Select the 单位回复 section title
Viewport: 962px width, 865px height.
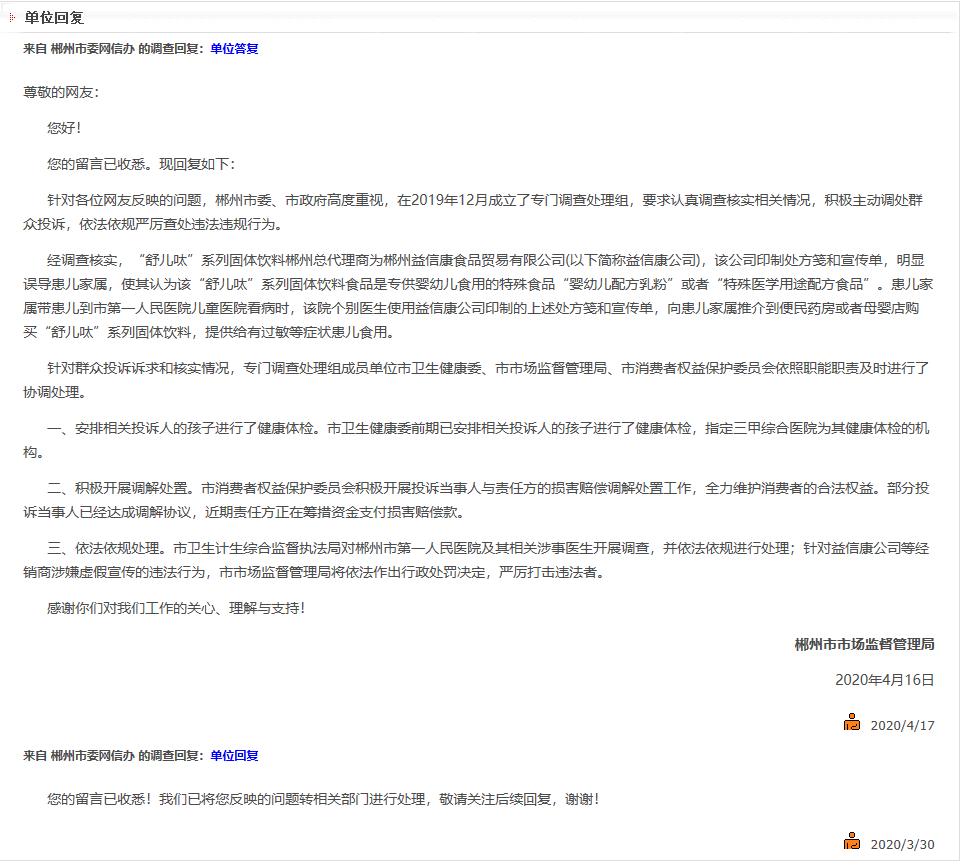click(50, 17)
